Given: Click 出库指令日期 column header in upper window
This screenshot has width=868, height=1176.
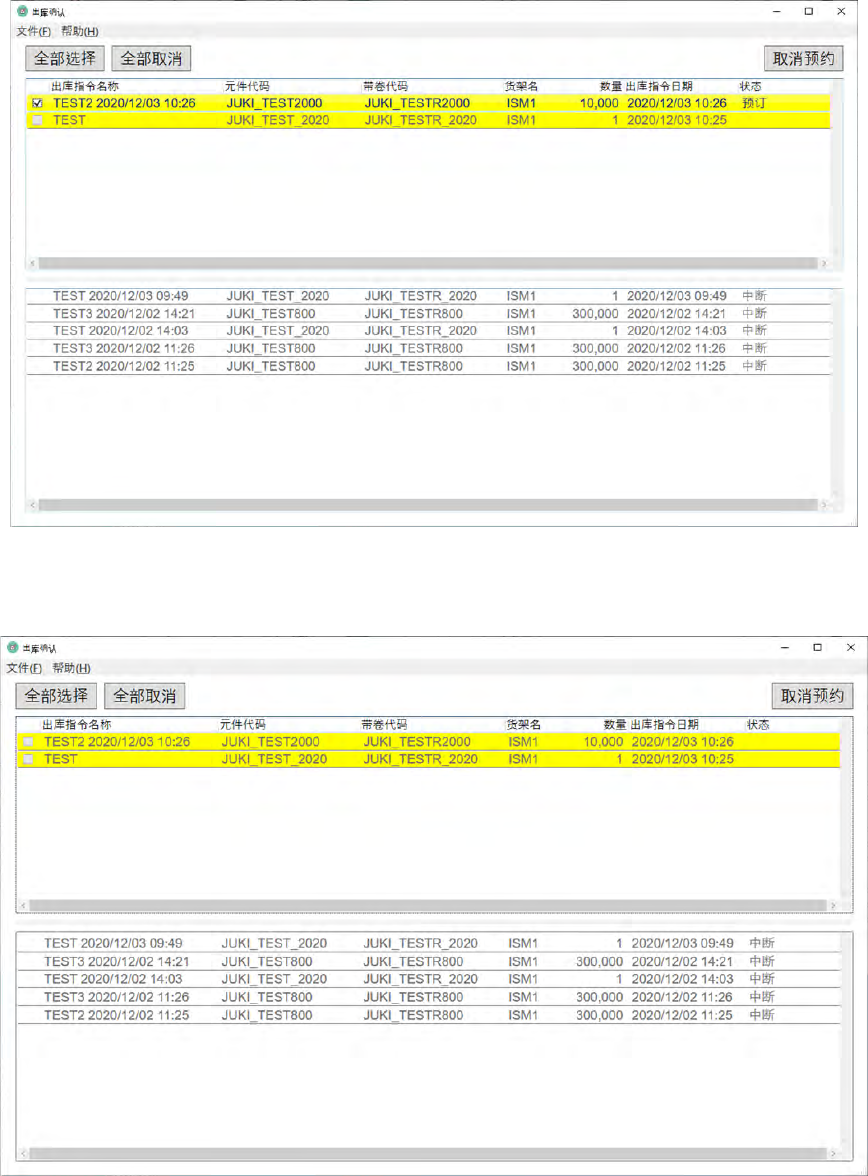Looking at the screenshot, I should [659, 86].
